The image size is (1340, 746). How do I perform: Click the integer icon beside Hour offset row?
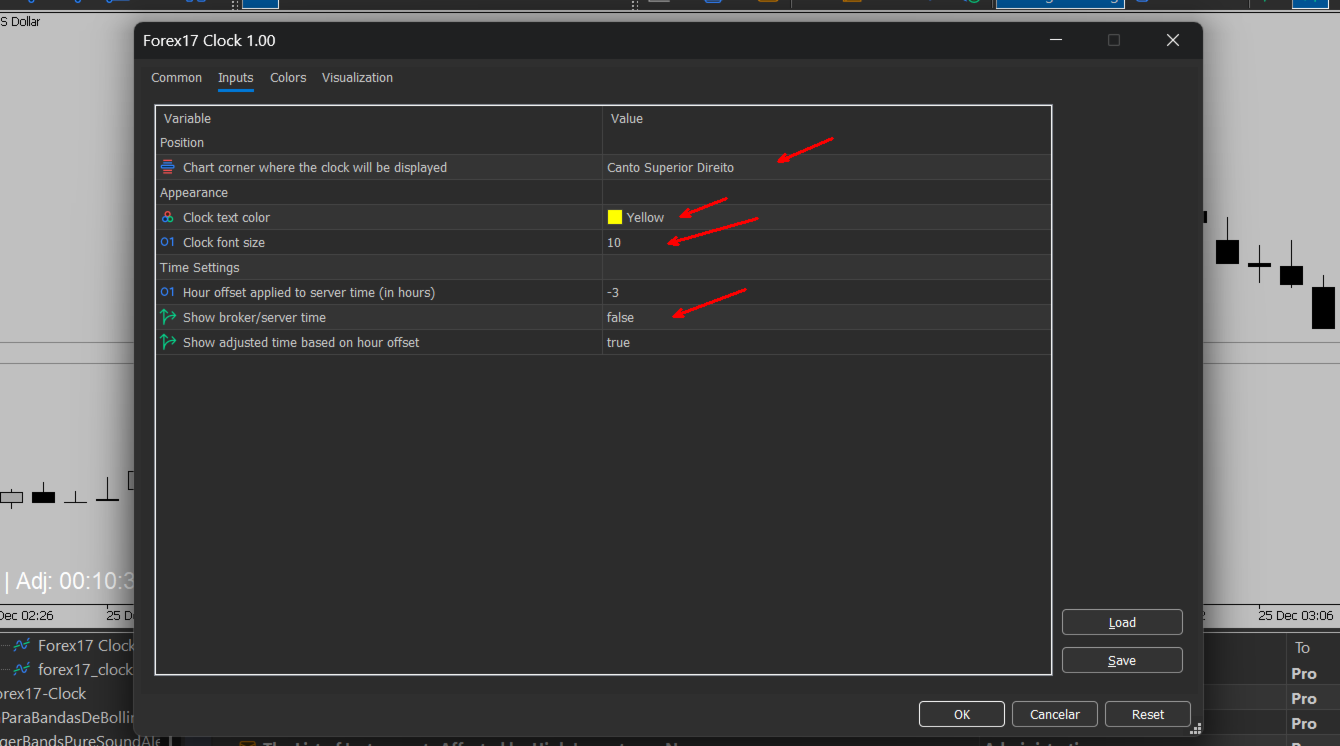pyautogui.click(x=167, y=292)
